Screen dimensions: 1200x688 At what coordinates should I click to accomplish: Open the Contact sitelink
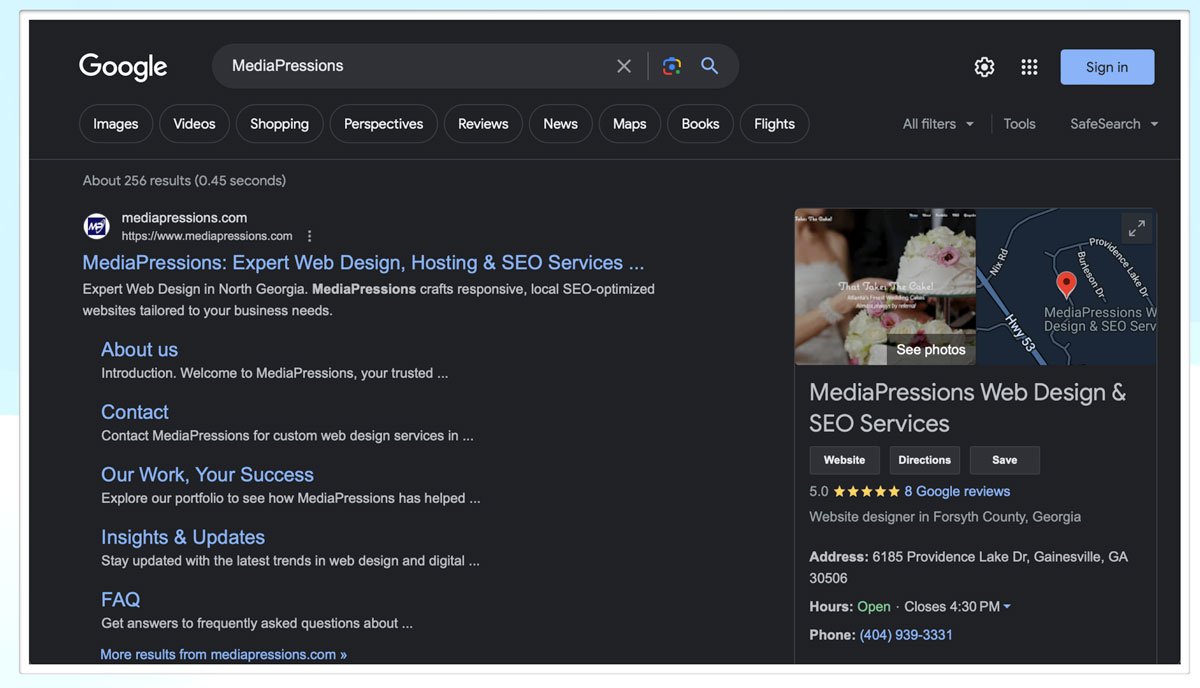pos(135,412)
